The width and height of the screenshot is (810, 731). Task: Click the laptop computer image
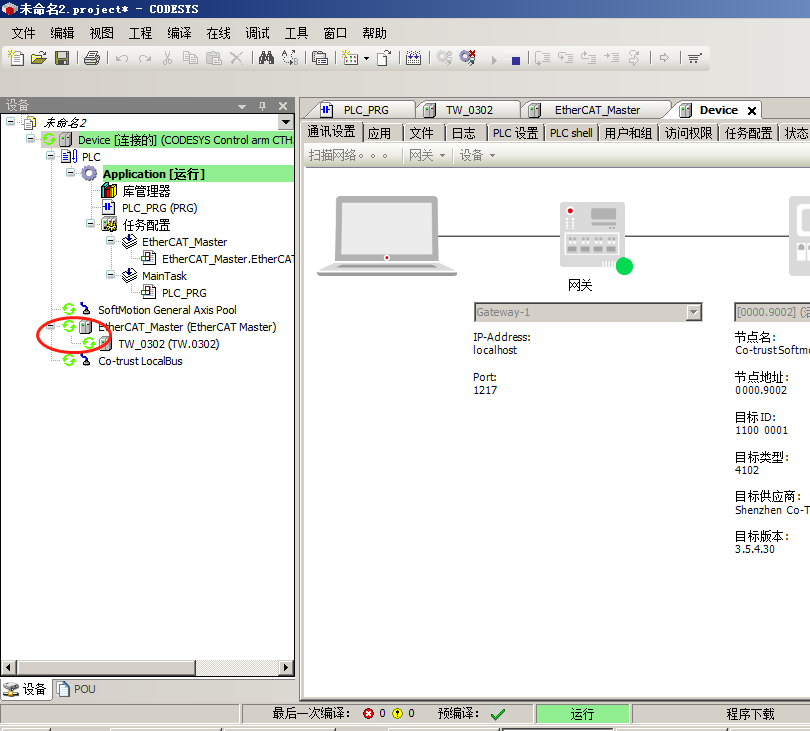386,236
